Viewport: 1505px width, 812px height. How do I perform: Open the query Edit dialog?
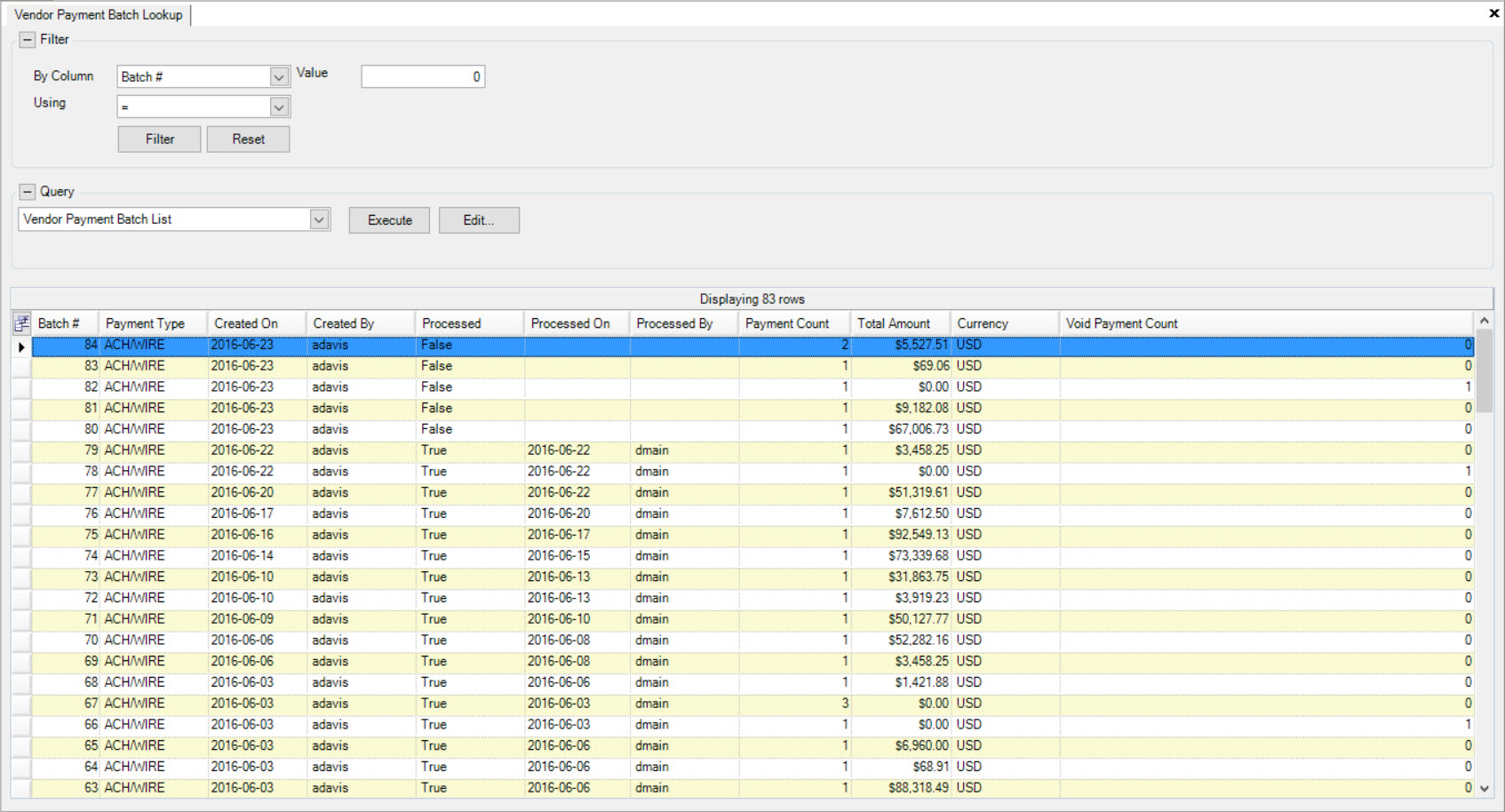[x=479, y=219]
